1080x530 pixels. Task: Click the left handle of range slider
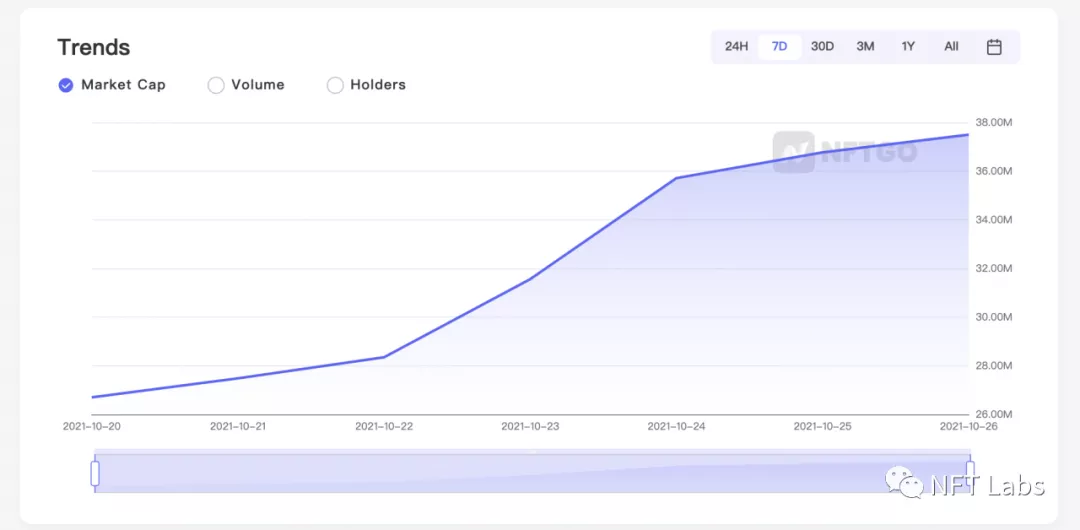pyautogui.click(x=95, y=473)
